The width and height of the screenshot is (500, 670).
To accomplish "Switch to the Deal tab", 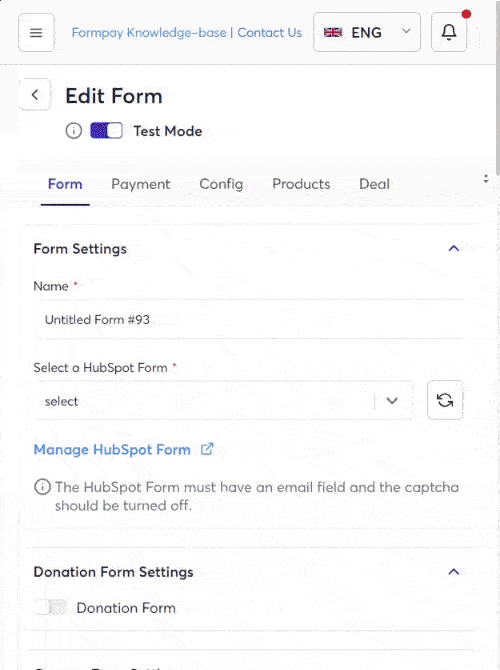I will pyautogui.click(x=374, y=184).
